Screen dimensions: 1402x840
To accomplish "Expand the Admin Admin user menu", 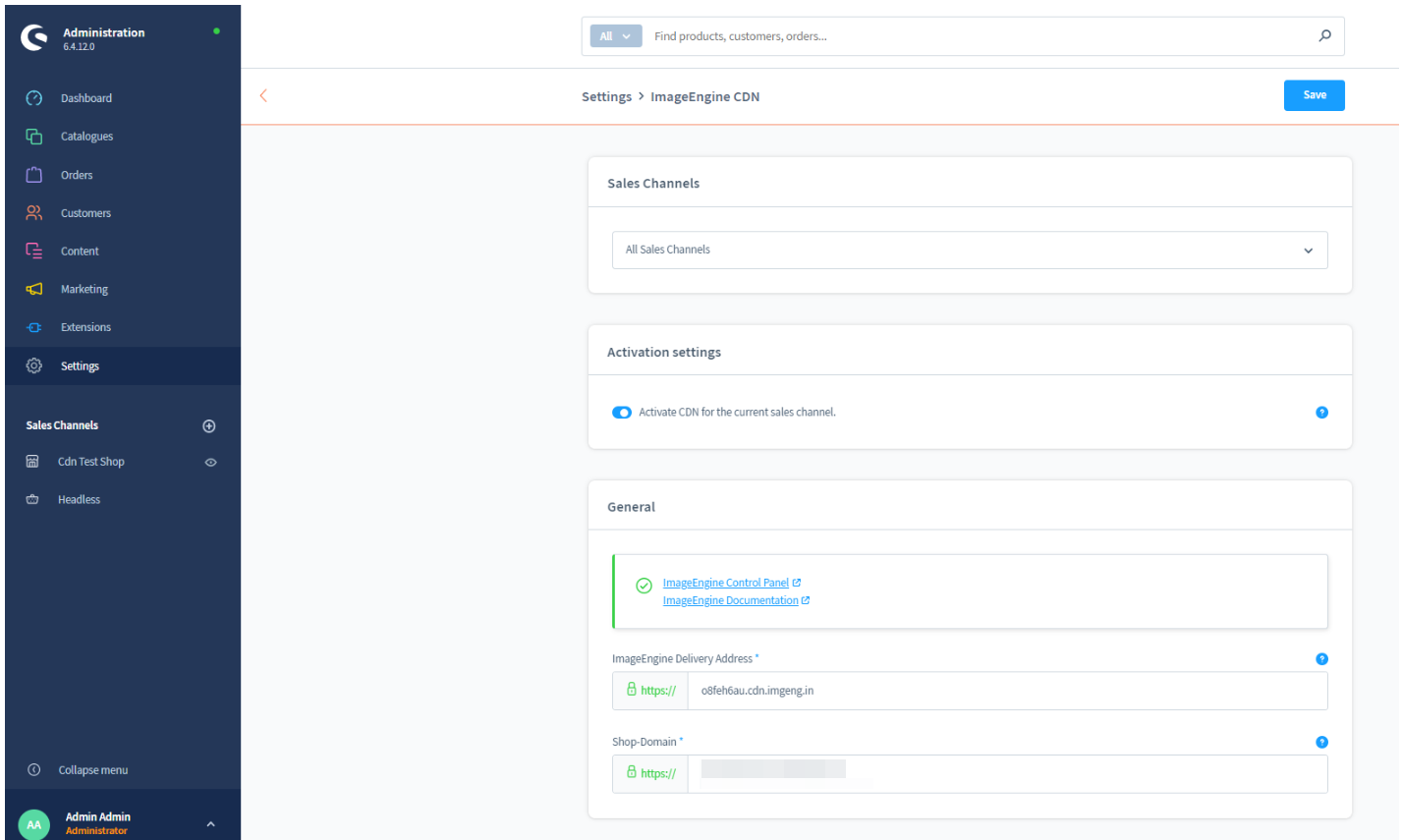I will (210, 824).
